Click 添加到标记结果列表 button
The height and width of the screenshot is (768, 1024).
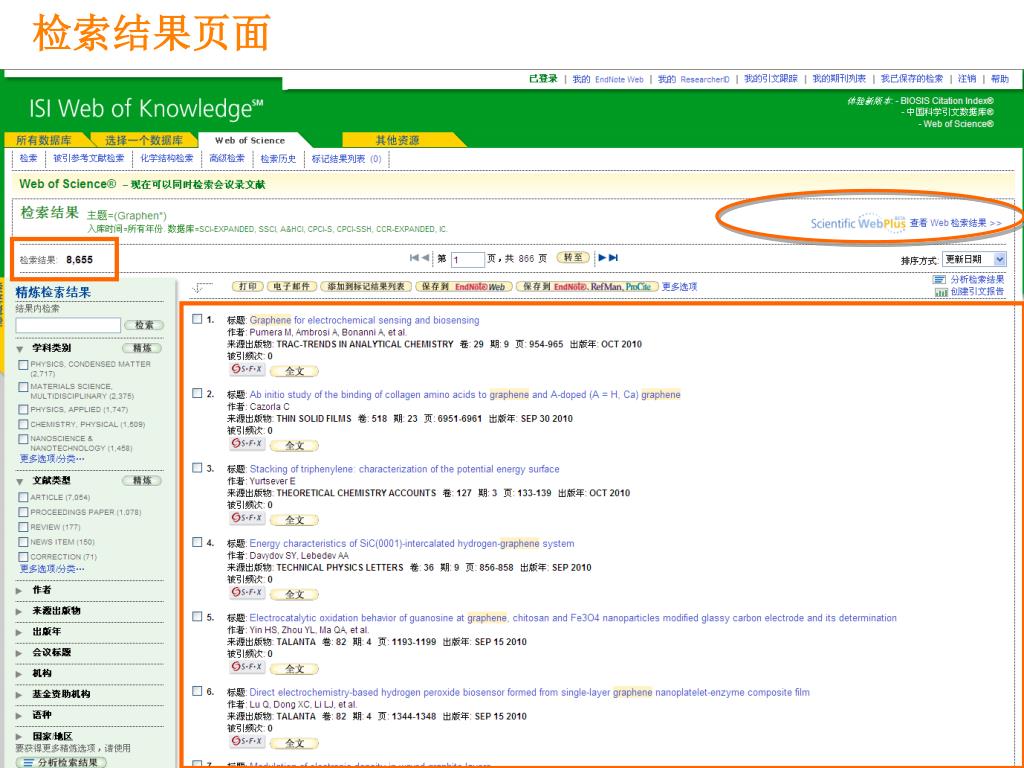[x=366, y=286]
